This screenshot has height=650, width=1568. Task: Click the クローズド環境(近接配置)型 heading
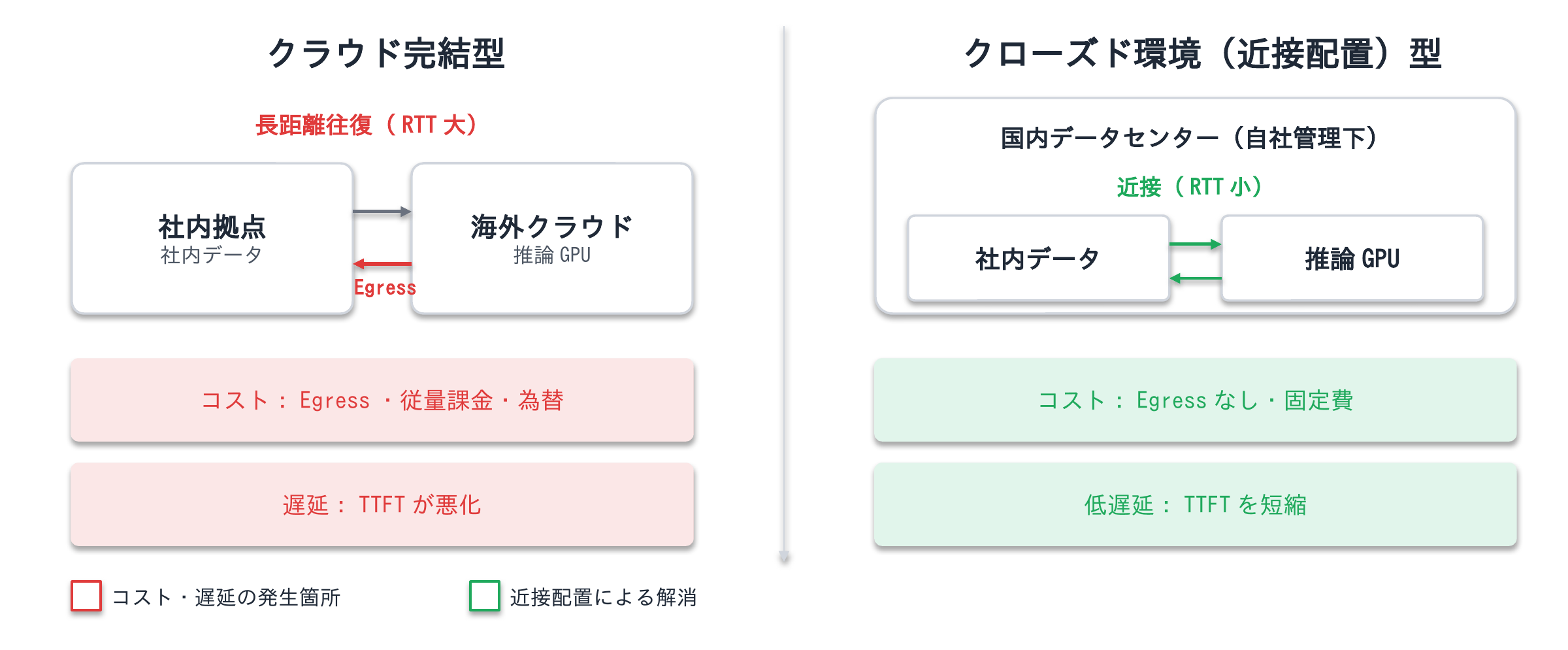click(1202, 53)
